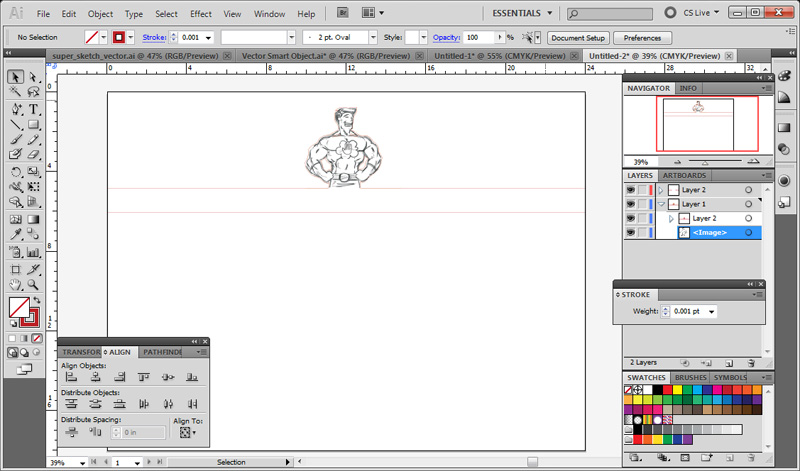Screen dimensions: 800x471
Task: Click the Delete Selection trash in Layers panel
Action: pyautogui.click(x=751, y=363)
